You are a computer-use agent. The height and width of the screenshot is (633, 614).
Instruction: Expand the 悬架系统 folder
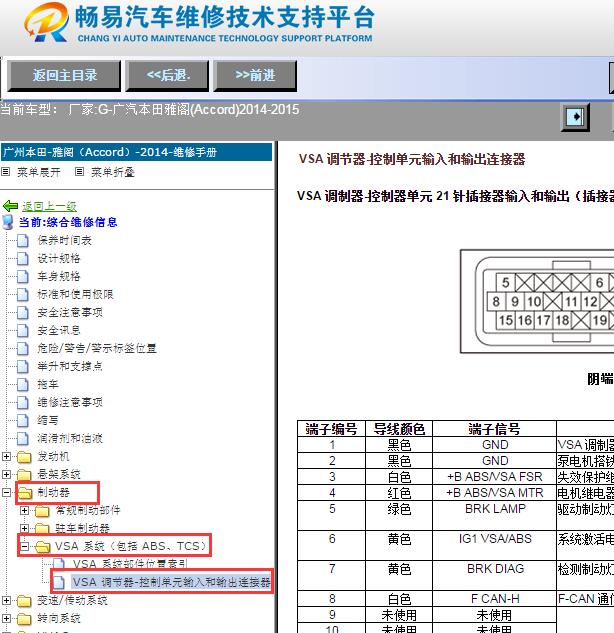click(x=6, y=474)
